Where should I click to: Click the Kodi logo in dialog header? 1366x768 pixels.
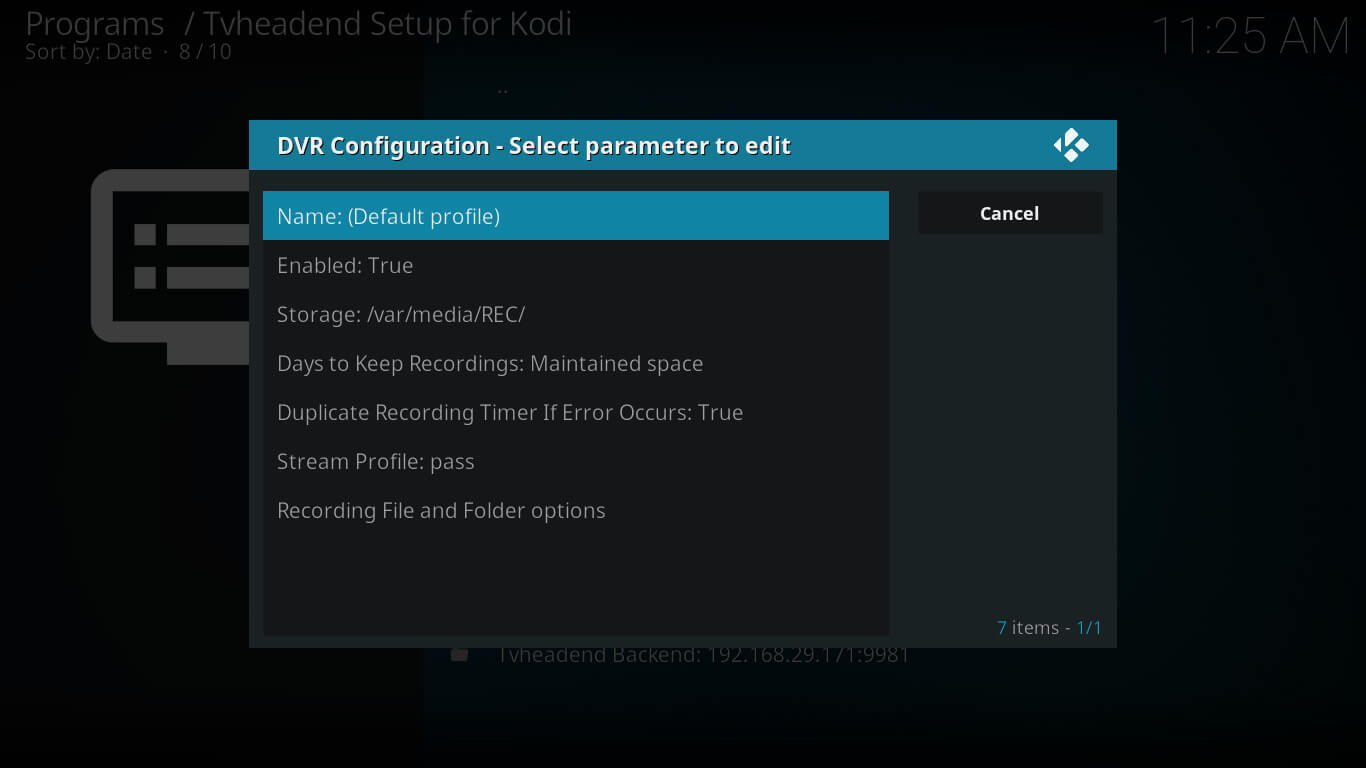click(1071, 146)
